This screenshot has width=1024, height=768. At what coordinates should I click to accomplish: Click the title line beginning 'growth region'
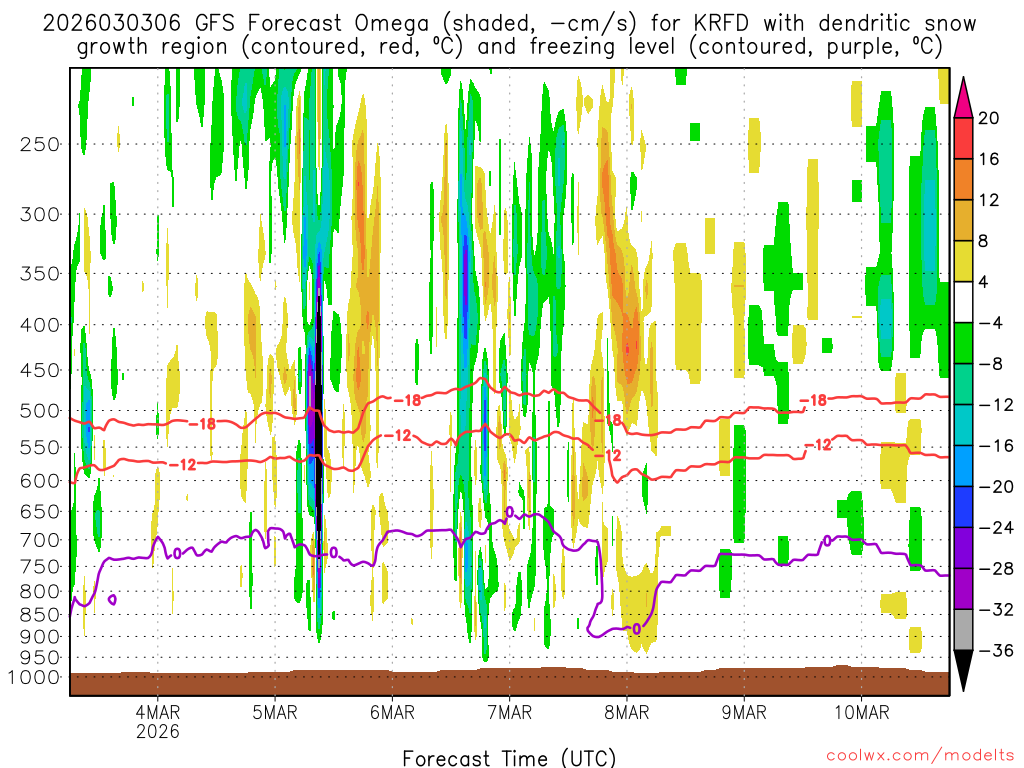pos(509,47)
